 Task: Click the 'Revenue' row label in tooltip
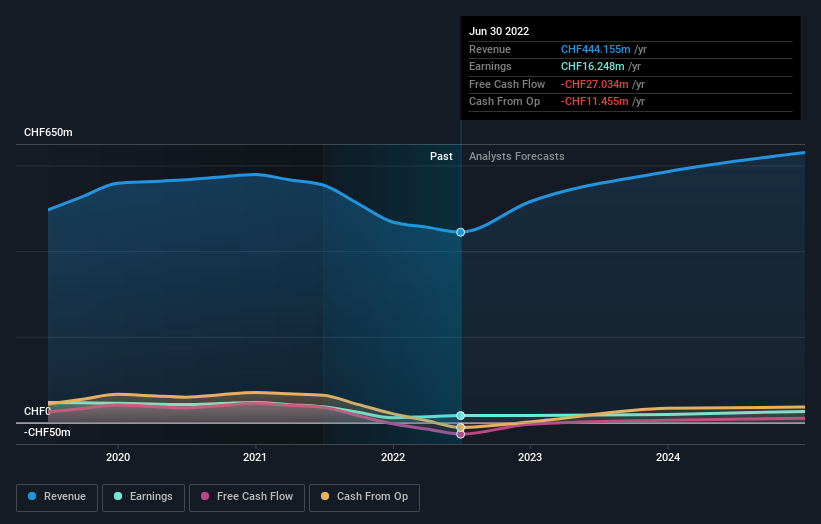tap(490, 49)
